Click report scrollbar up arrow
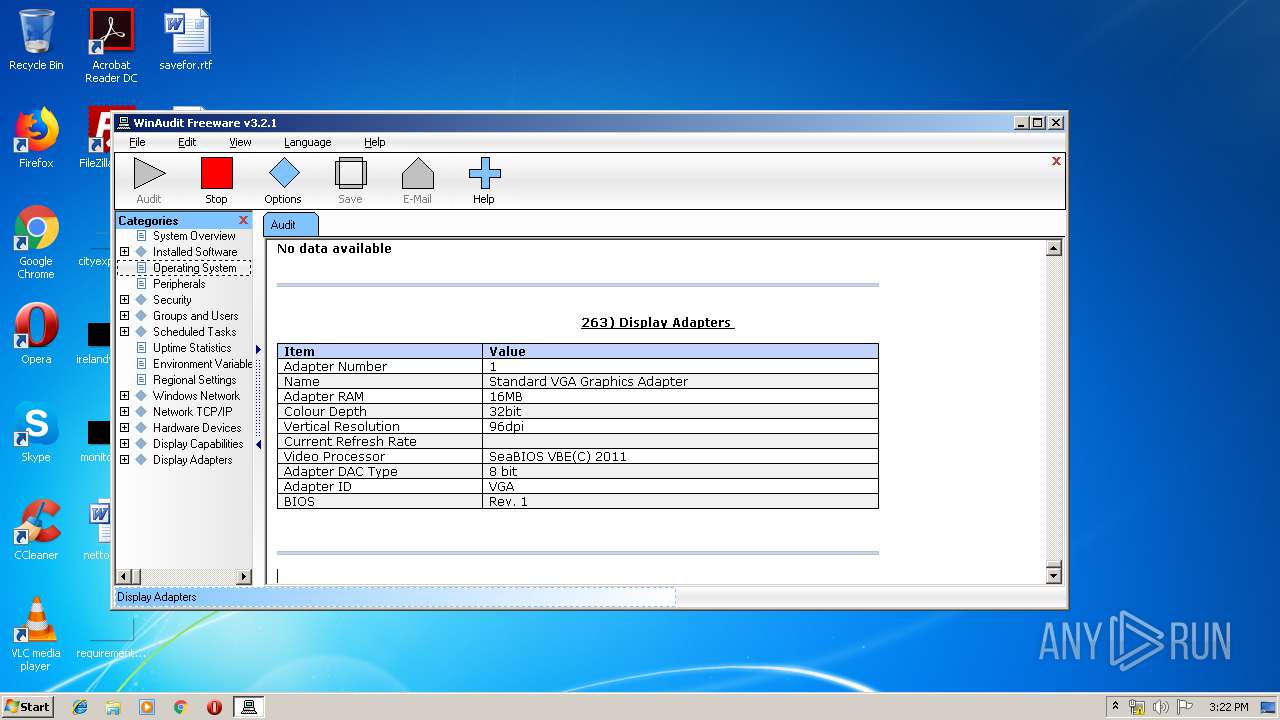 coord(1053,248)
